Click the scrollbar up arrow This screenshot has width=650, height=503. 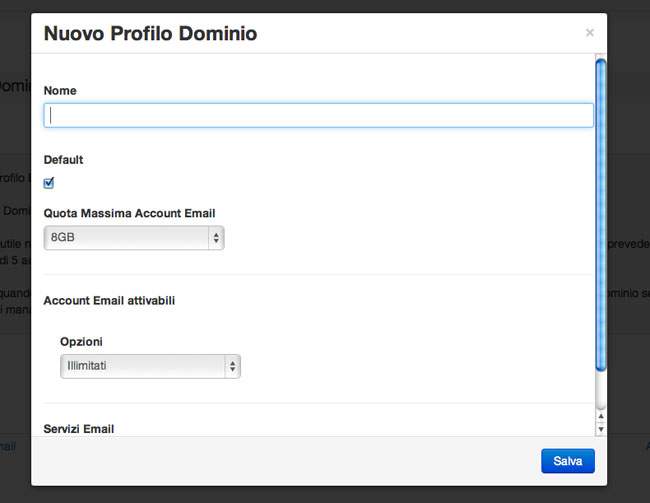(600, 417)
